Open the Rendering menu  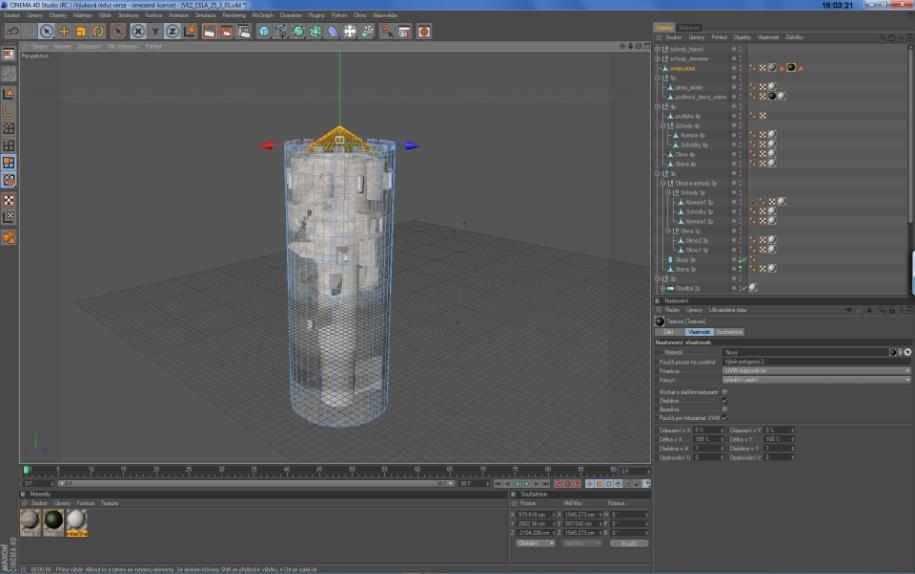(x=234, y=15)
